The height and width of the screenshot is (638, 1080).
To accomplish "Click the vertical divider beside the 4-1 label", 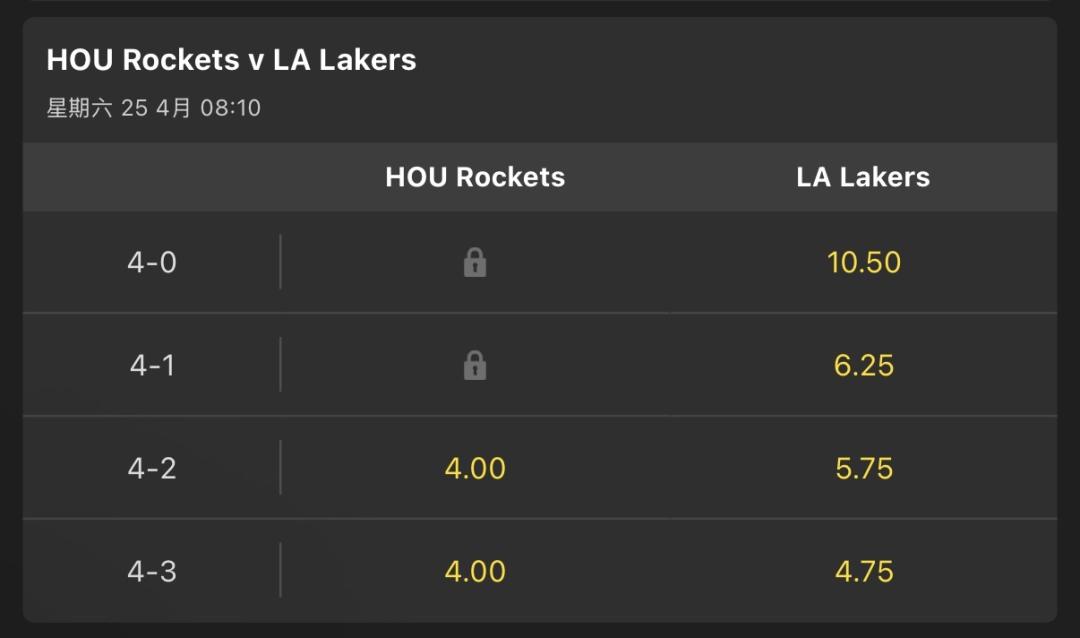I will [x=280, y=365].
